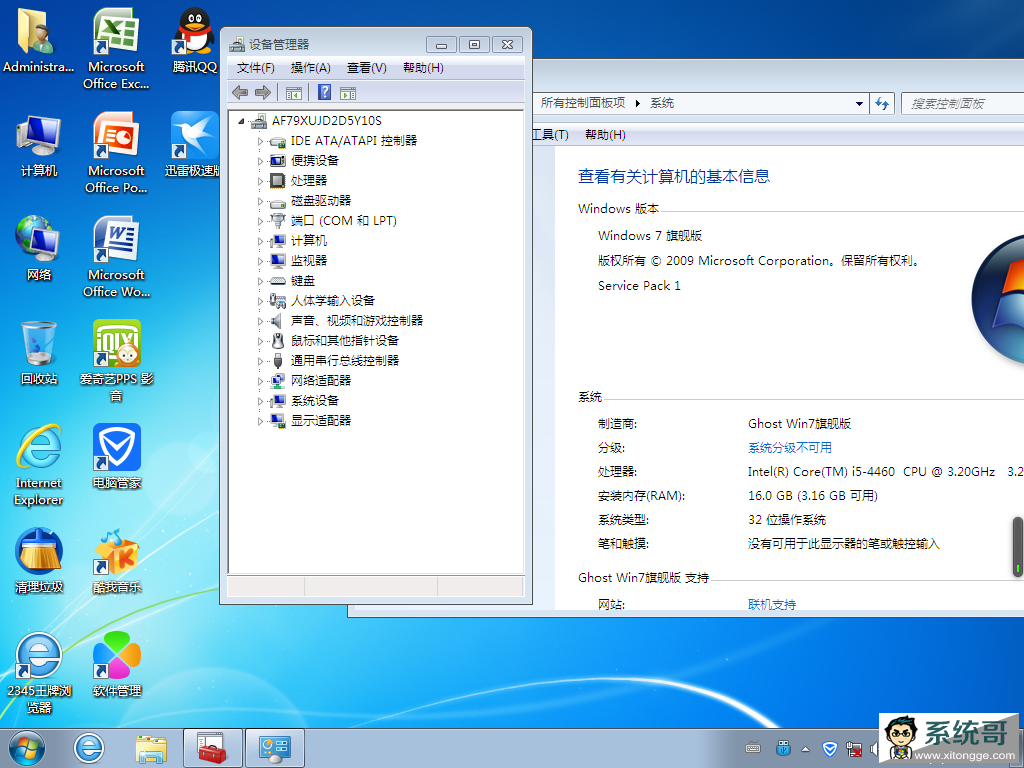Expand the 处理器 node

pyautogui.click(x=260, y=181)
